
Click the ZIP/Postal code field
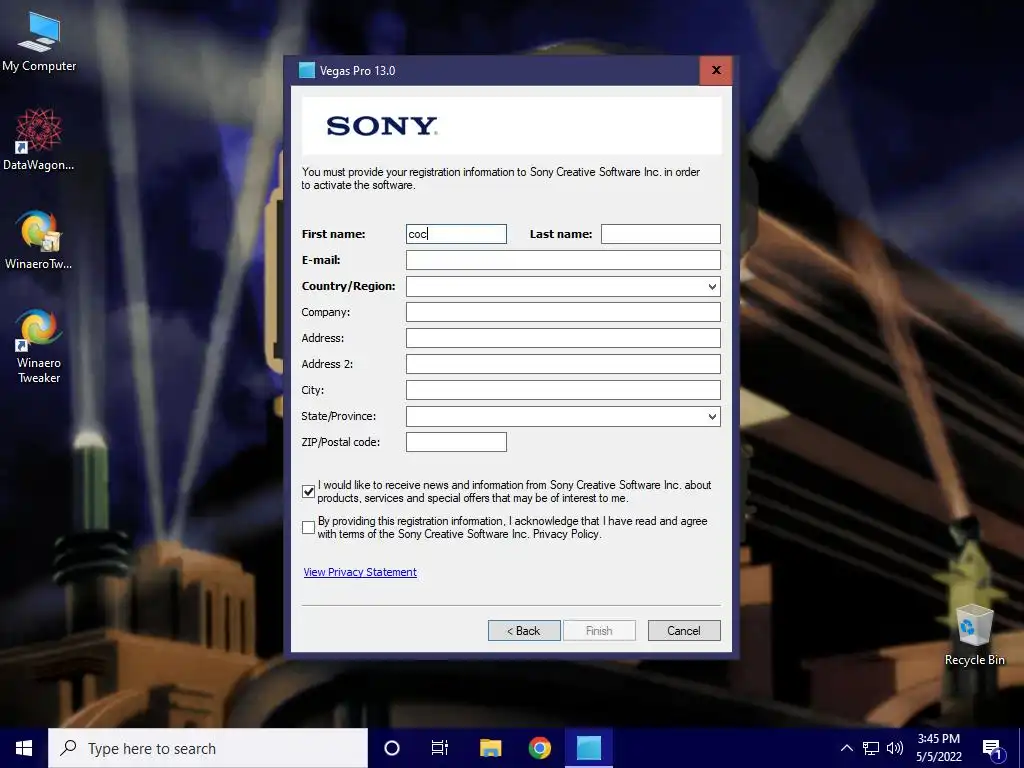(456, 442)
